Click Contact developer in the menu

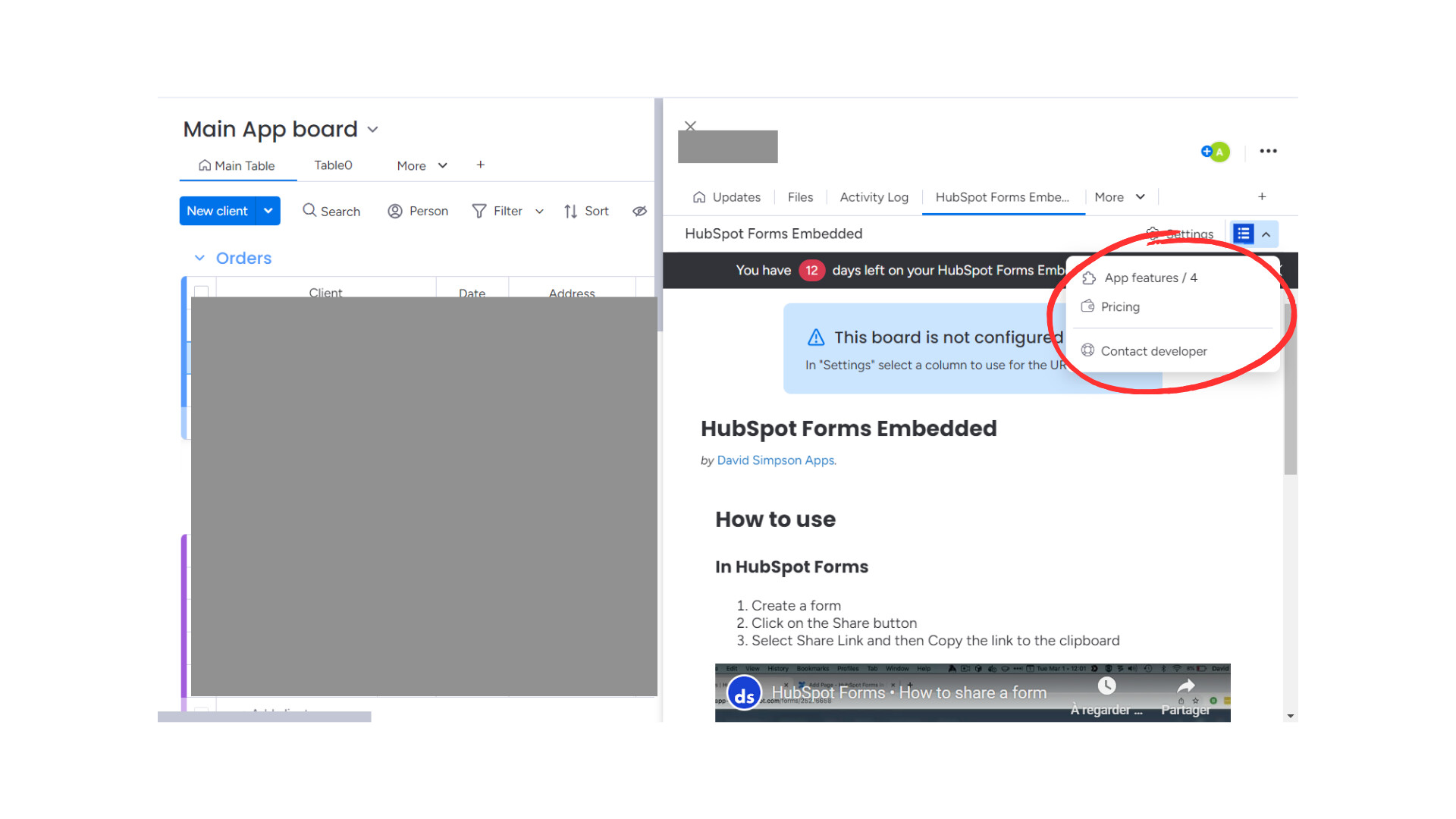tap(1154, 350)
